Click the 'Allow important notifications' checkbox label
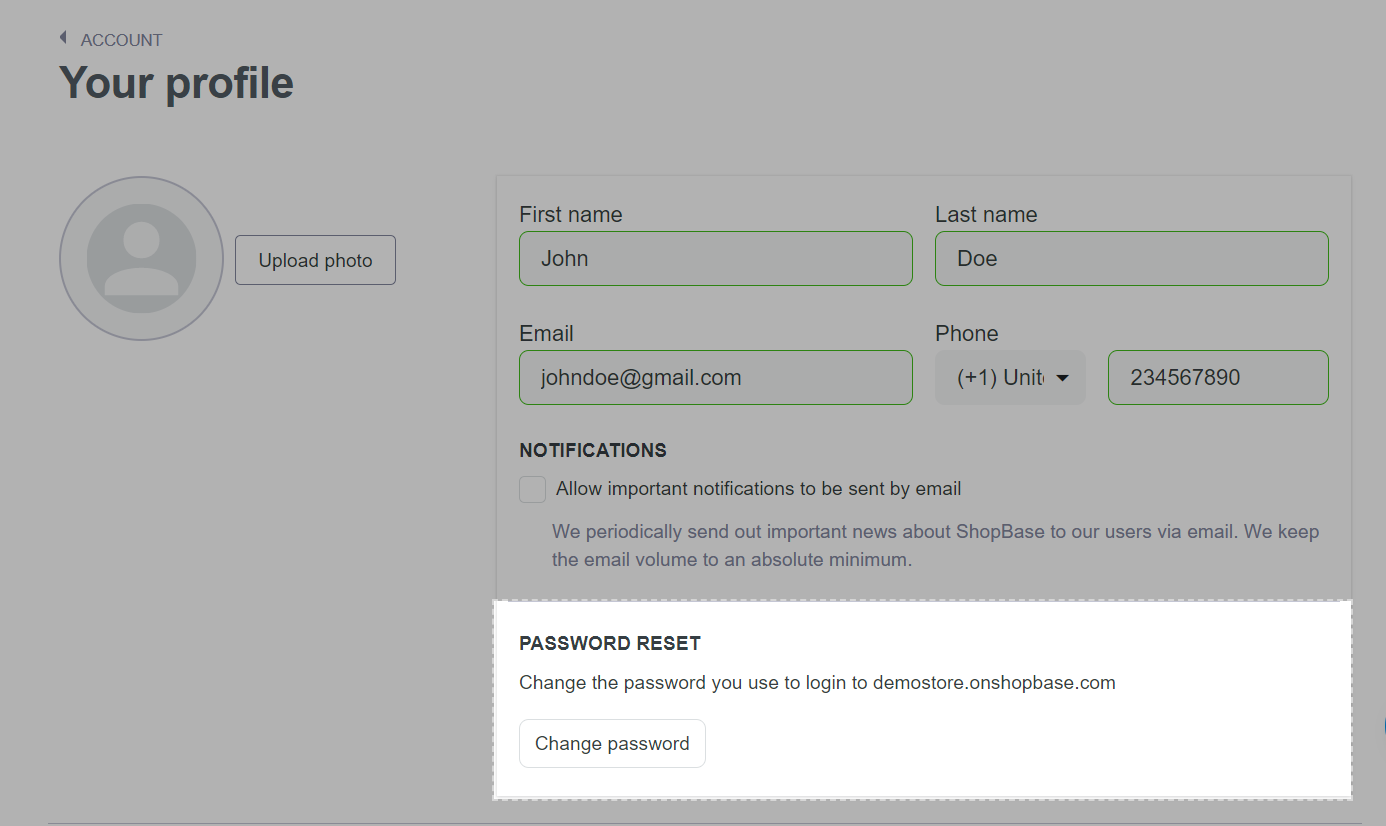 click(758, 489)
